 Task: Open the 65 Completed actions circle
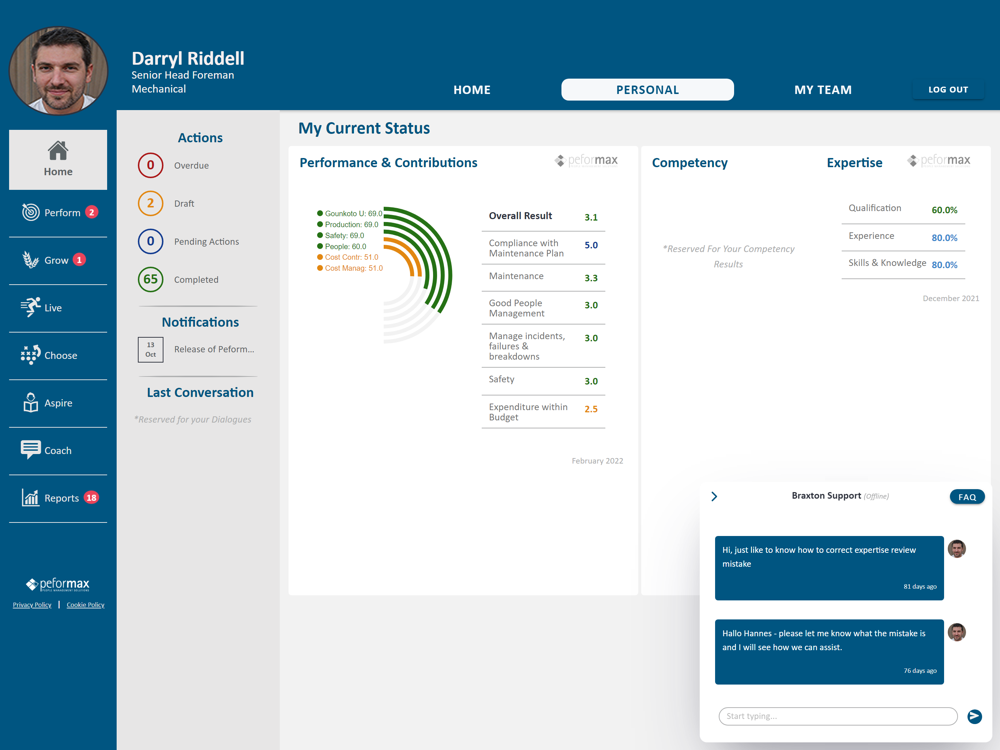151,279
